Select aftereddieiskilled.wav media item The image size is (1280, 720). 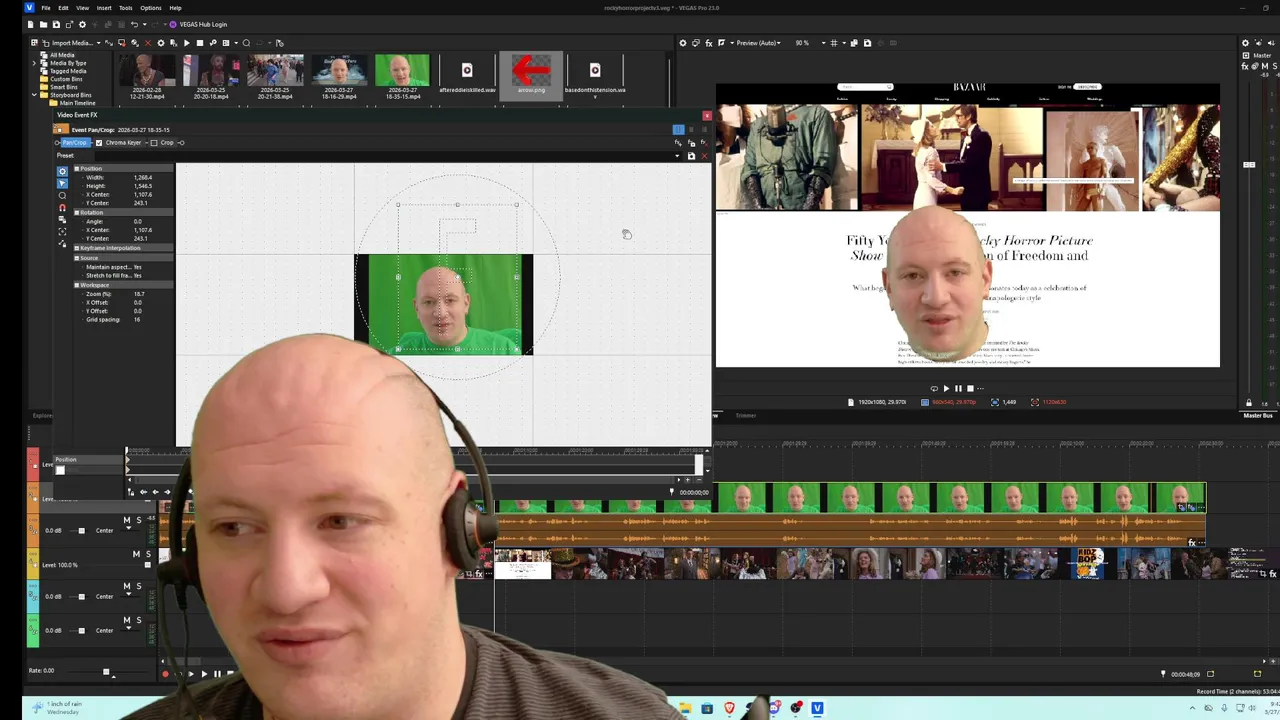(467, 76)
